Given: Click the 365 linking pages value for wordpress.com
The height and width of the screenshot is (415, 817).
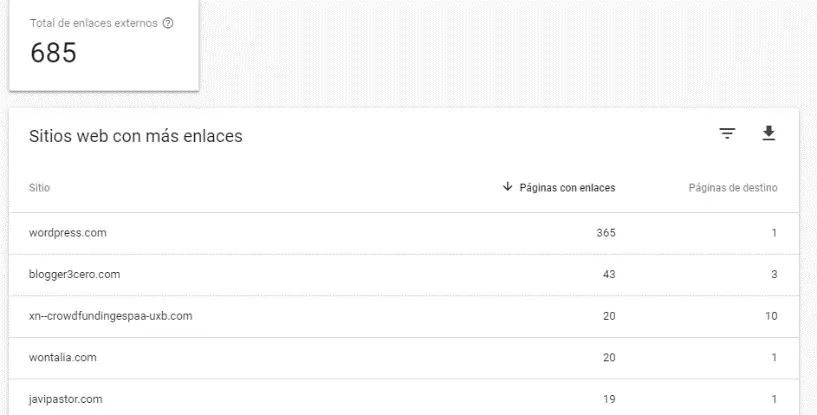Looking at the screenshot, I should click(604, 232).
